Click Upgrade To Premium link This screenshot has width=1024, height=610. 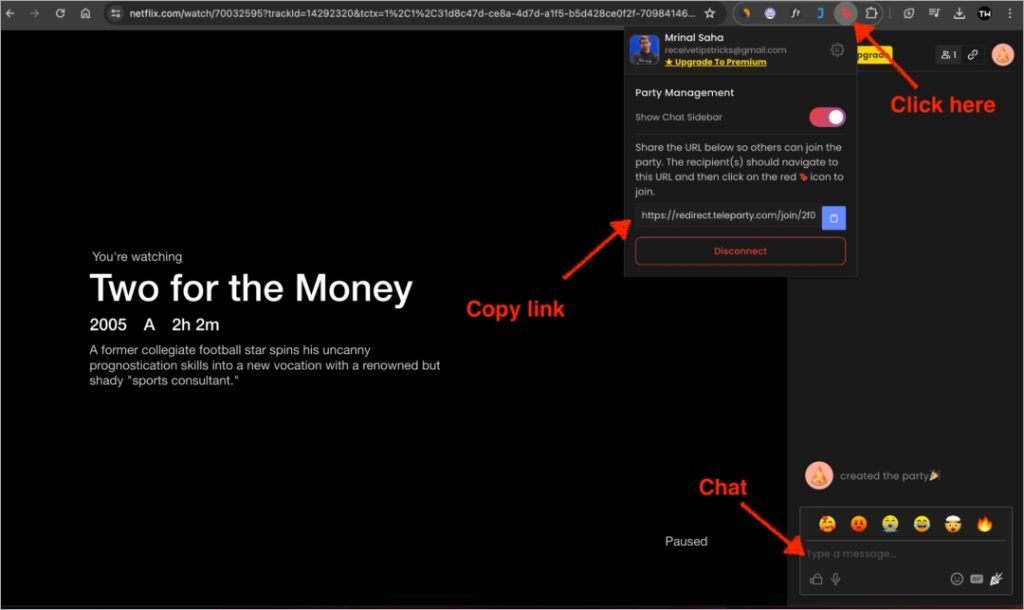click(716, 62)
